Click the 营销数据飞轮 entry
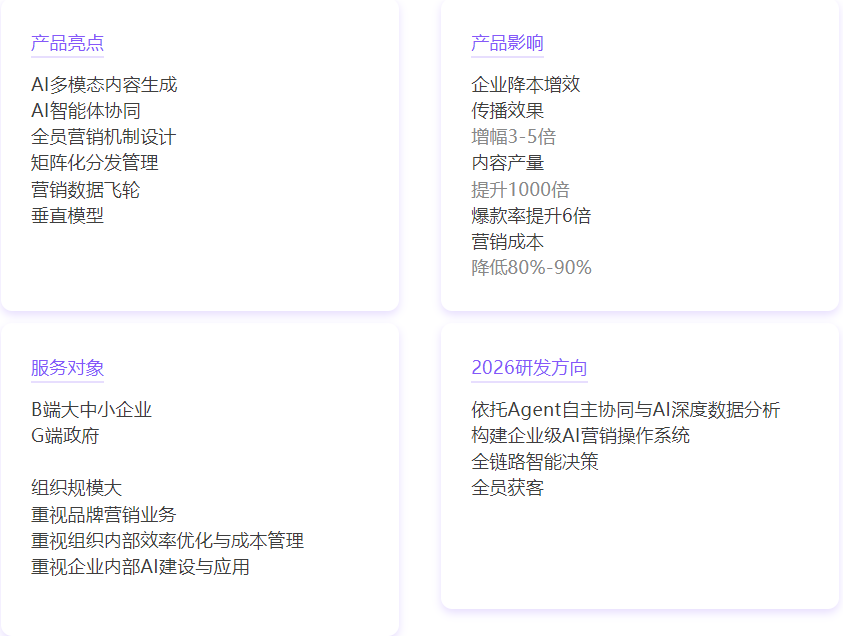The width and height of the screenshot is (847, 636). click(x=85, y=190)
